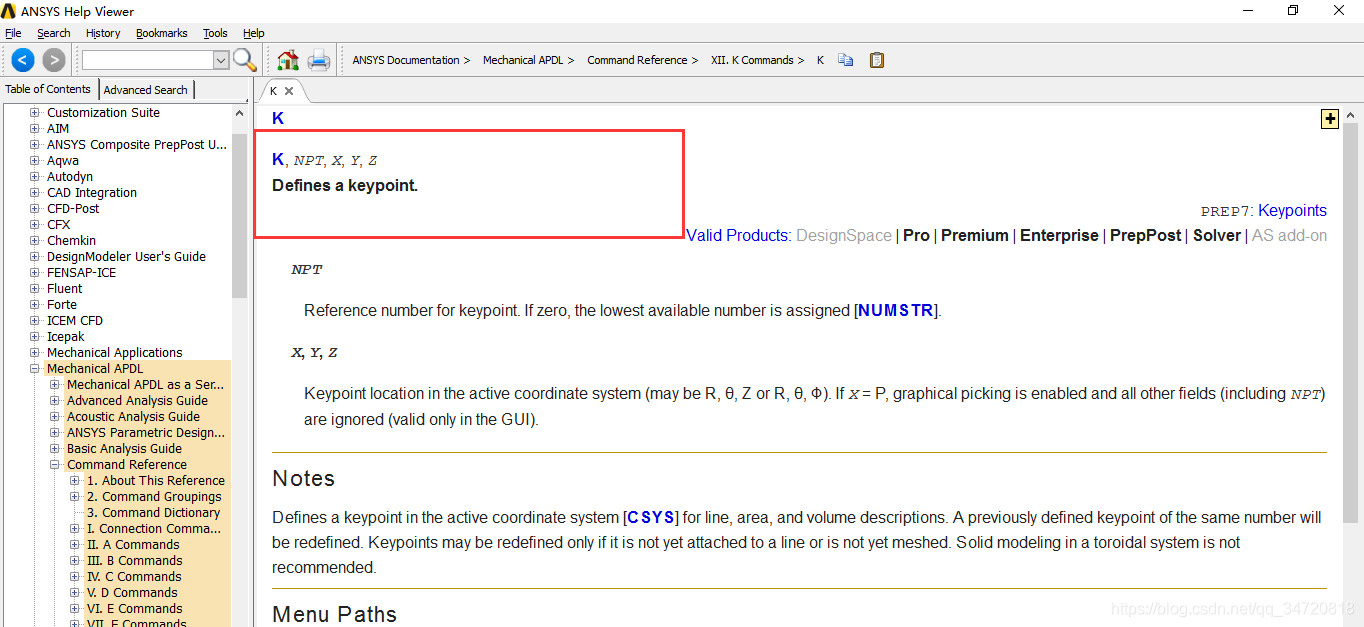This screenshot has width=1364, height=627.
Task: Expand the AIM tree node
Action: click(35, 129)
